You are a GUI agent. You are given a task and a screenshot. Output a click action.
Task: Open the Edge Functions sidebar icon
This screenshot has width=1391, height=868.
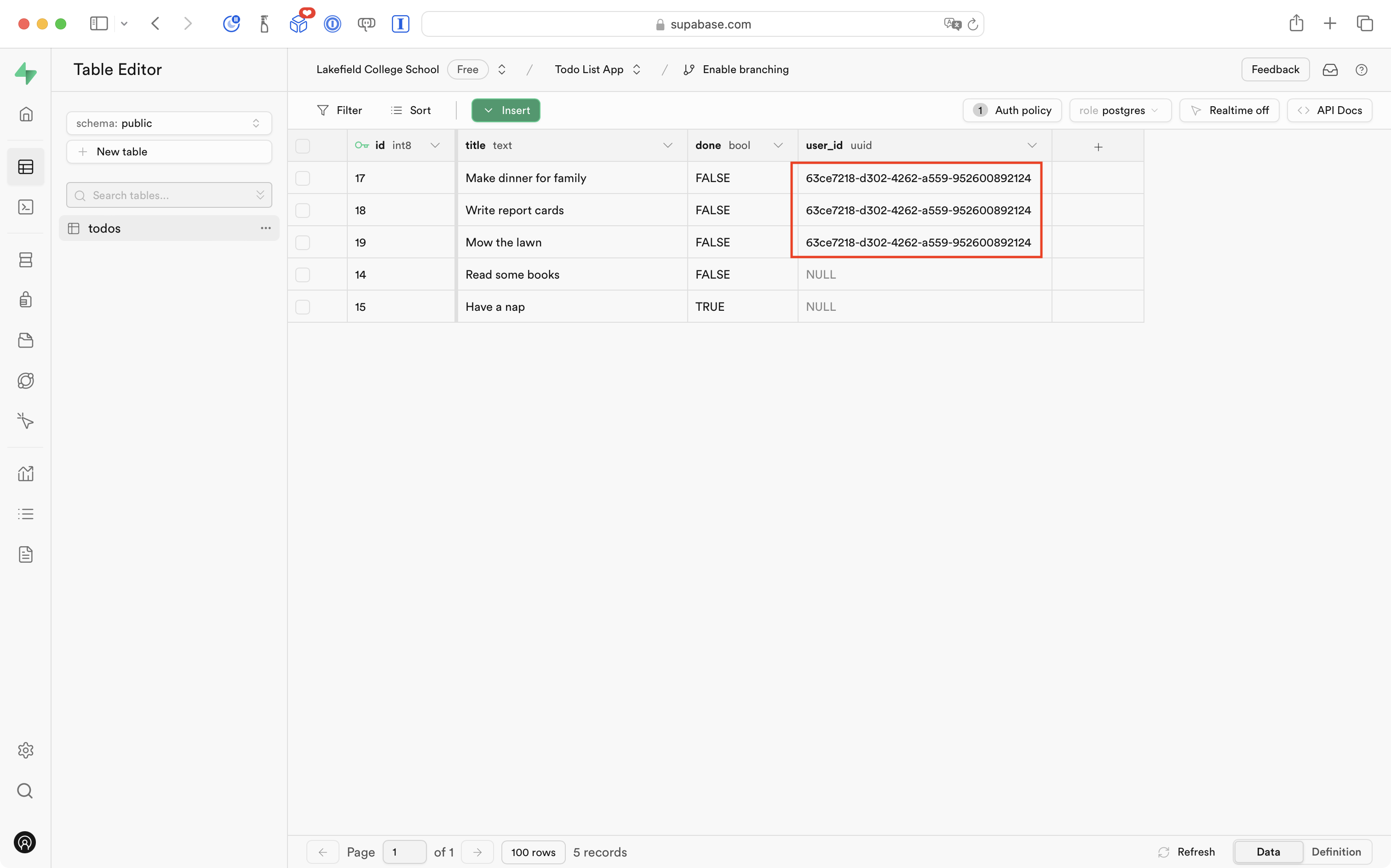[26, 381]
